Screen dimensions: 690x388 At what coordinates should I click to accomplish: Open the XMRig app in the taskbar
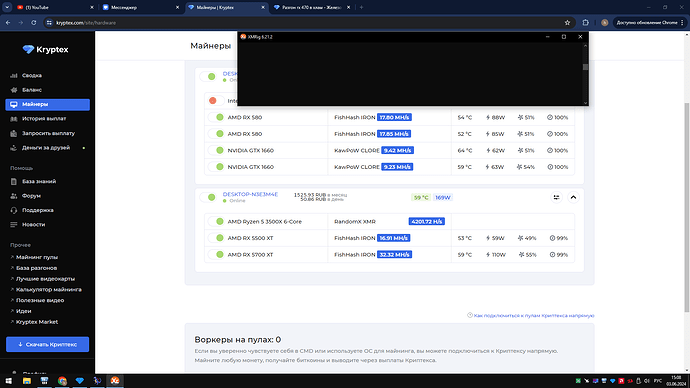pos(115,381)
